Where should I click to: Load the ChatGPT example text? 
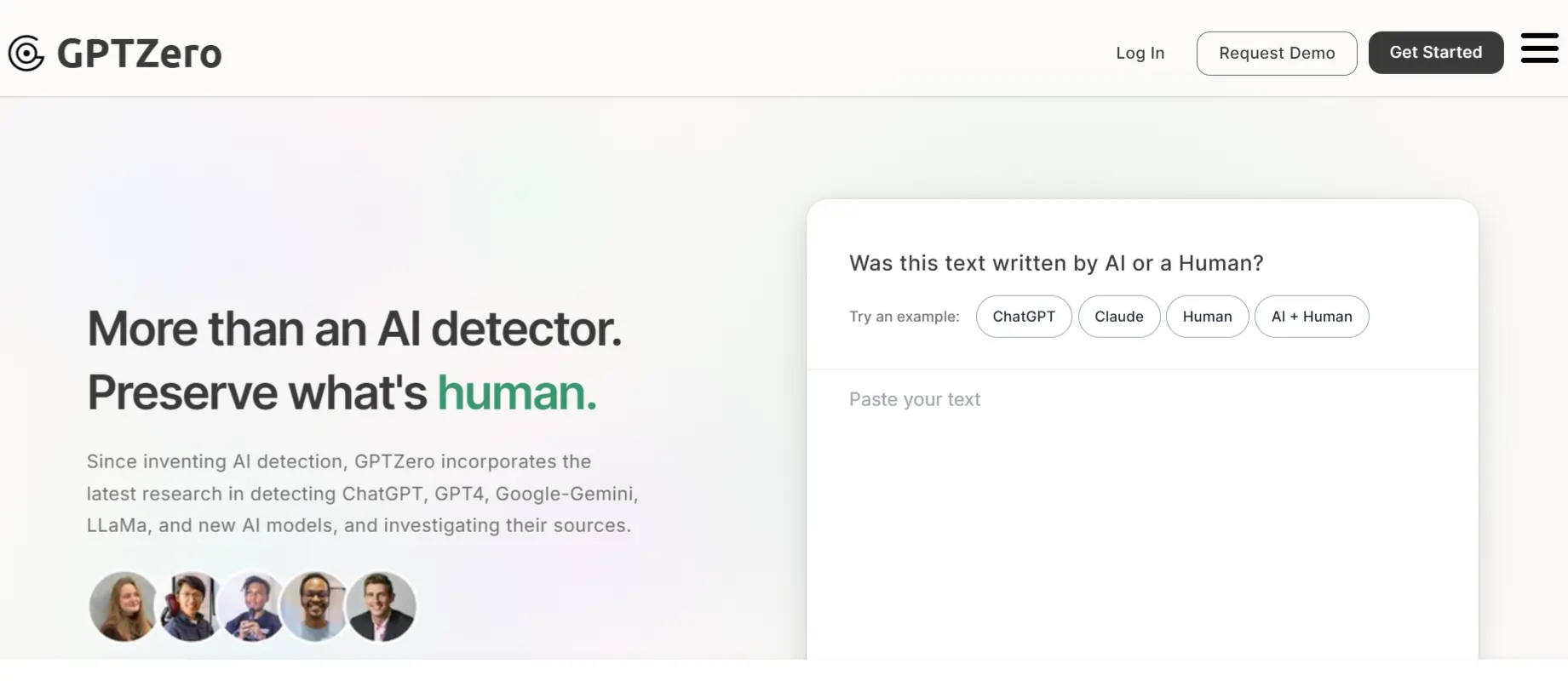click(x=1024, y=317)
